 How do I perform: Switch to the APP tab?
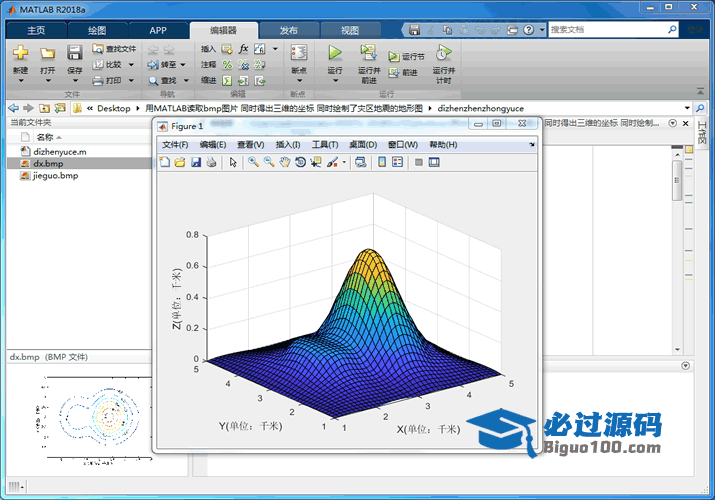pyautogui.click(x=158, y=31)
